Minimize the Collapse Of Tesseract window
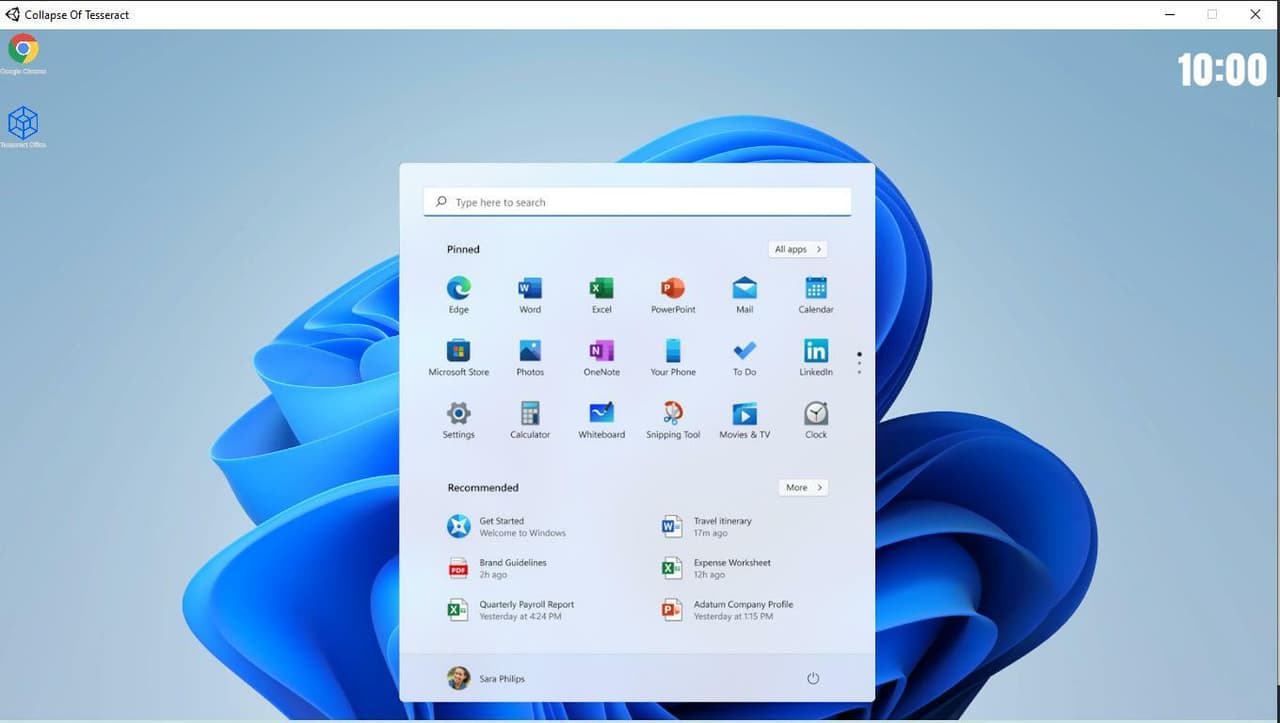This screenshot has width=1280, height=723. coord(1170,15)
